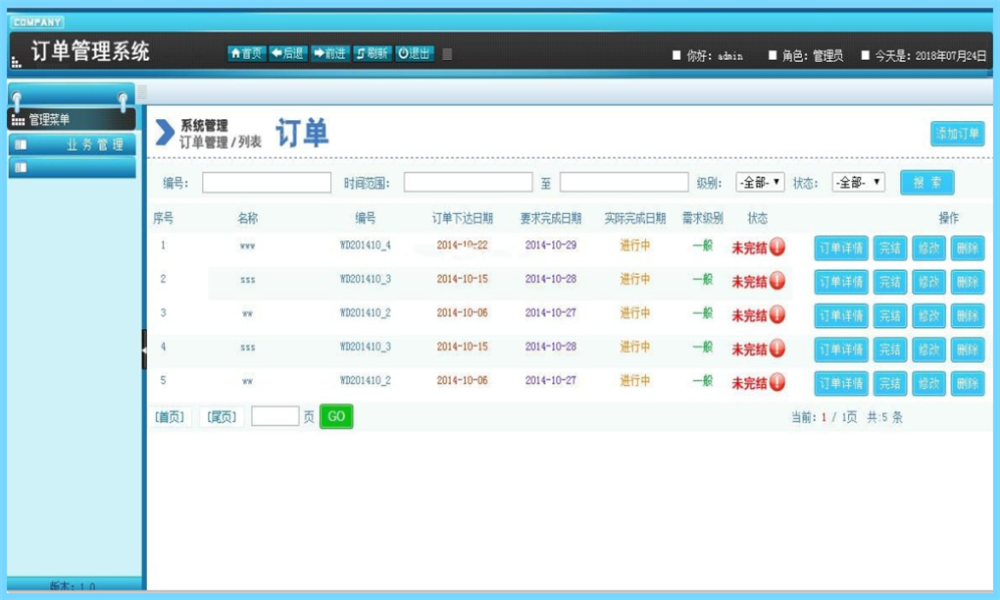Screen dimensions: 1000x600
Task: Go to 首页 home in top toolbar
Action: point(246,54)
